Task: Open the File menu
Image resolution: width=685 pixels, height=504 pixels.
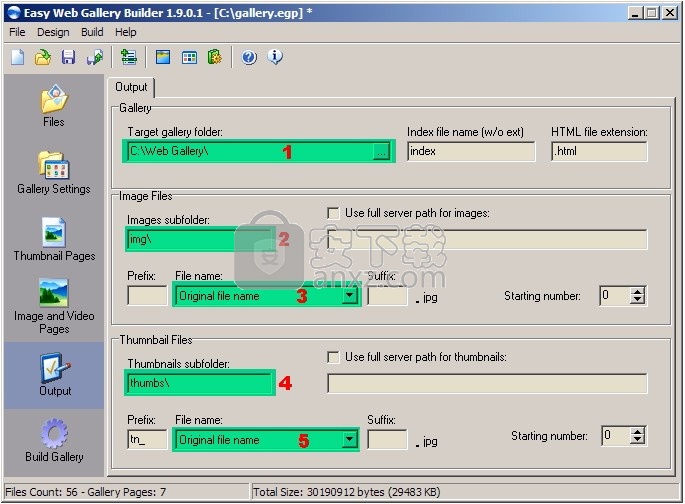Action: click(x=17, y=32)
